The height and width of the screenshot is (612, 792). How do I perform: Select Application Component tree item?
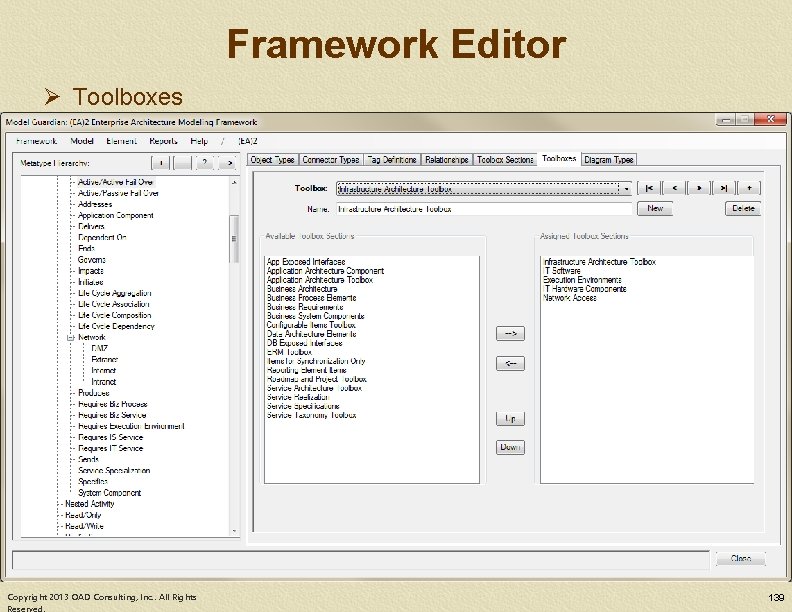click(x=116, y=215)
